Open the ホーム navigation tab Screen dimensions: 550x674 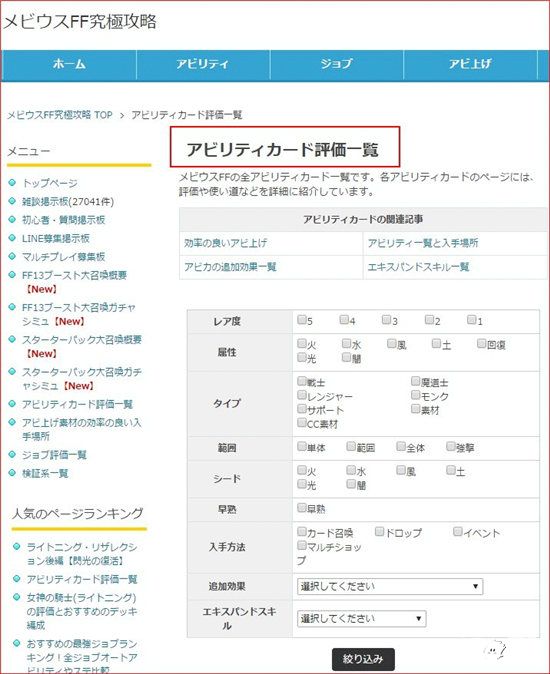(x=69, y=64)
